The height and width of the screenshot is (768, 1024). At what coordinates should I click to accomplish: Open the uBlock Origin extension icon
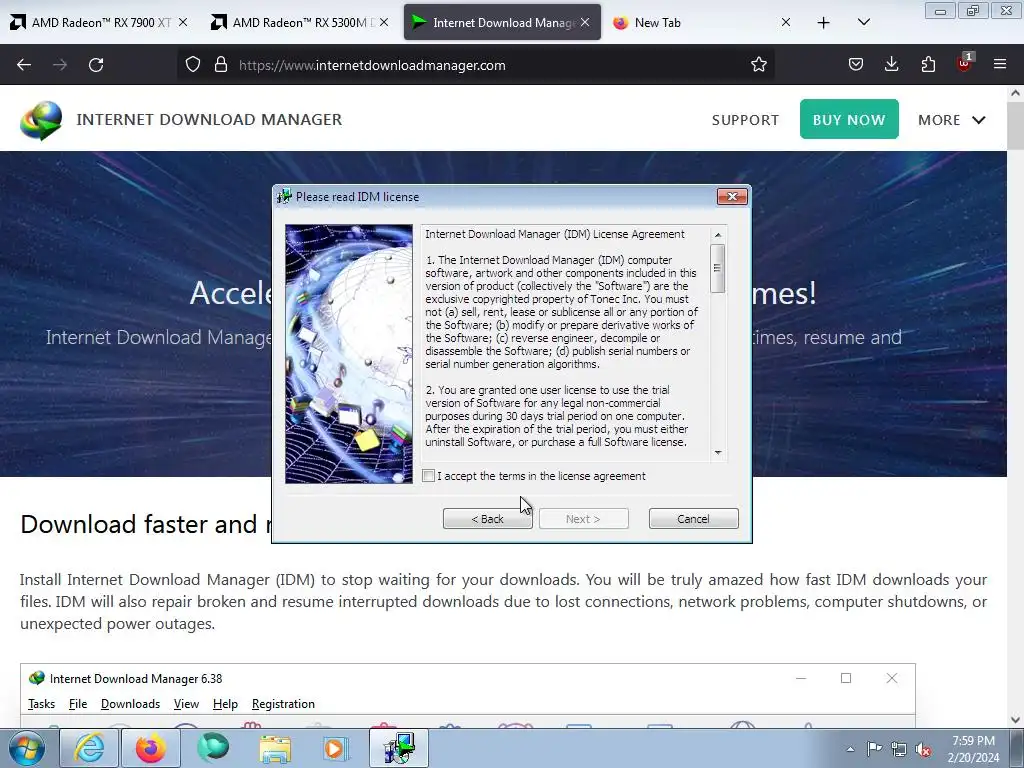point(965,63)
